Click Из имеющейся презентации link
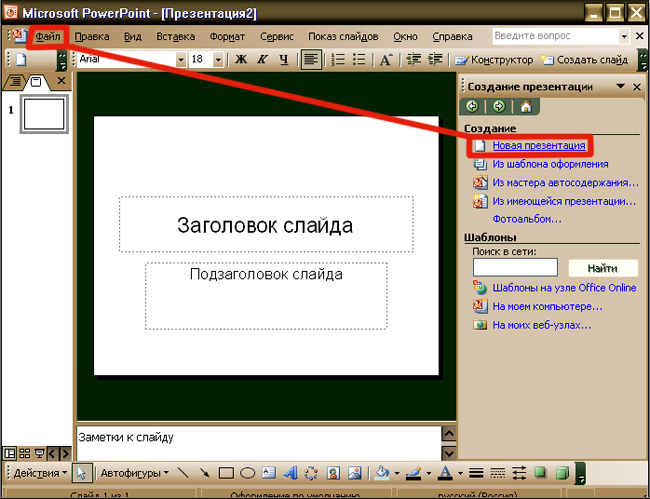This screenshot has height=499, width=650. point(564,201)
